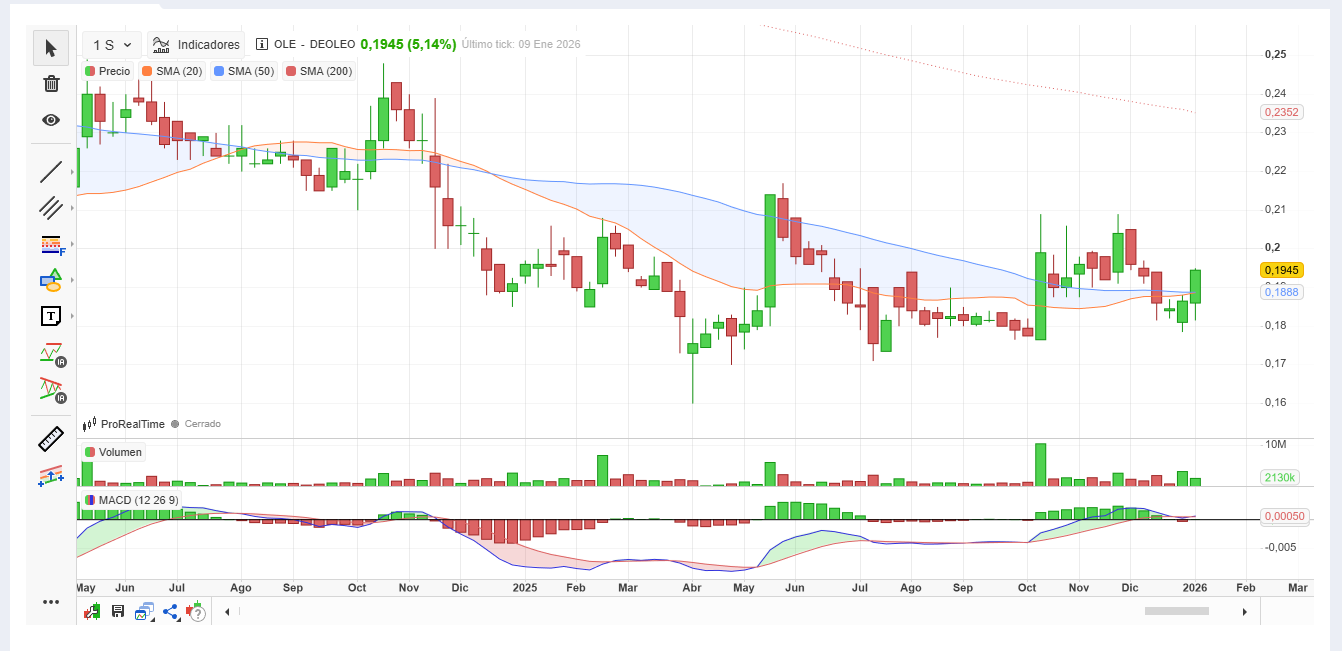Open the three-dots more tools menu
Screen dimensions: 1342x651
(x=51, y=602)
